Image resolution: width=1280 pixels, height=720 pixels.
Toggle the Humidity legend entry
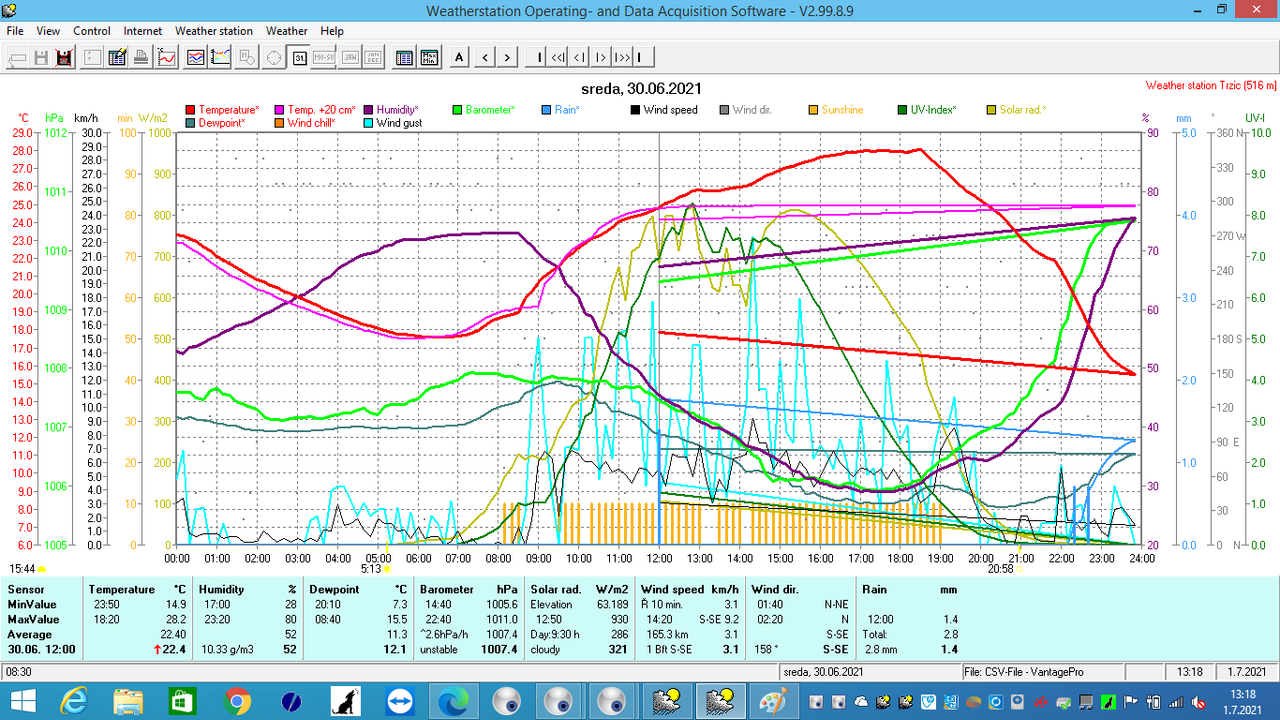pyautogui.click(x=390, y=110)
